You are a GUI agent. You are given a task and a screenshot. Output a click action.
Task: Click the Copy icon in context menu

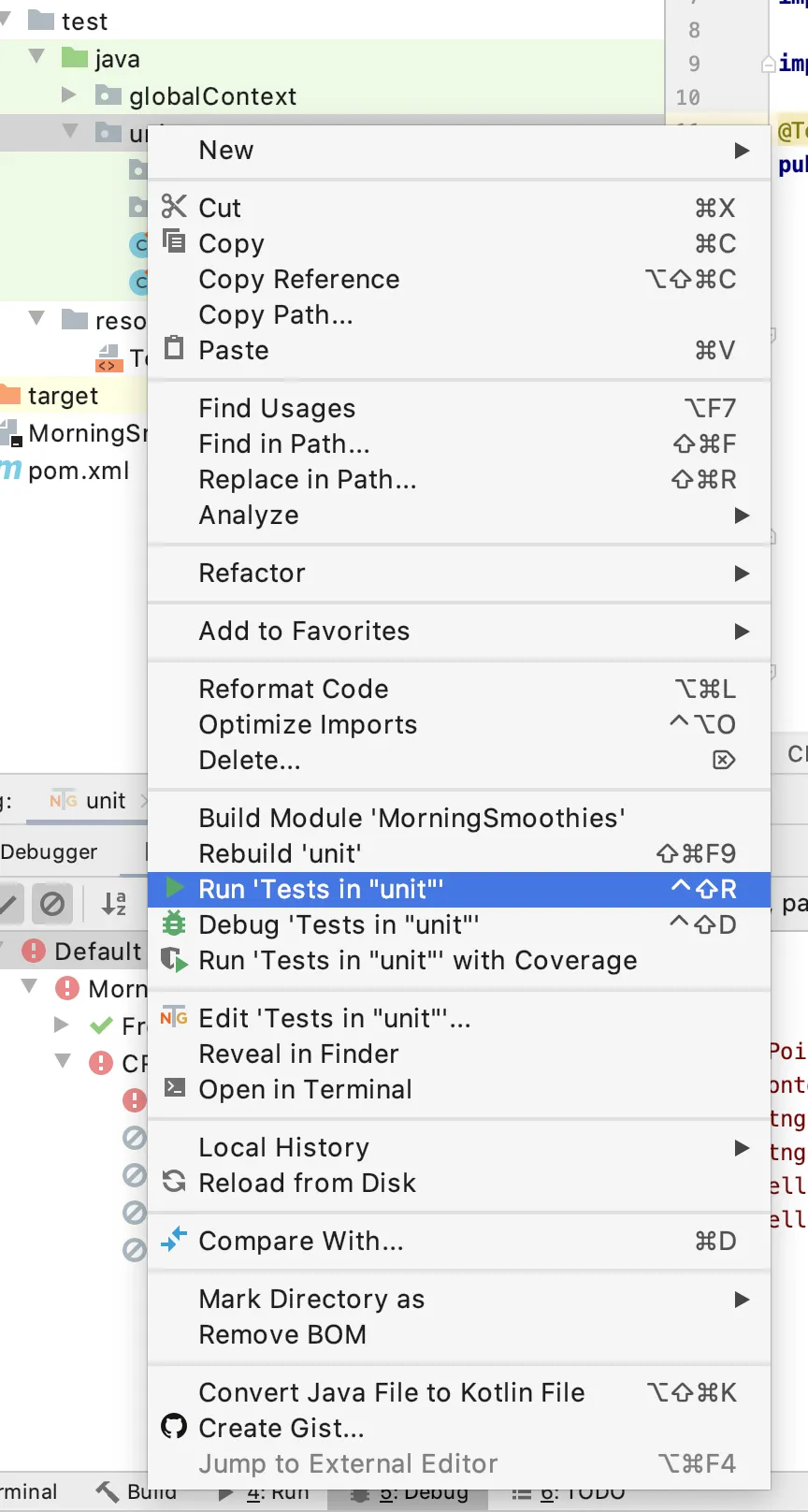click(x=174, y=241)
